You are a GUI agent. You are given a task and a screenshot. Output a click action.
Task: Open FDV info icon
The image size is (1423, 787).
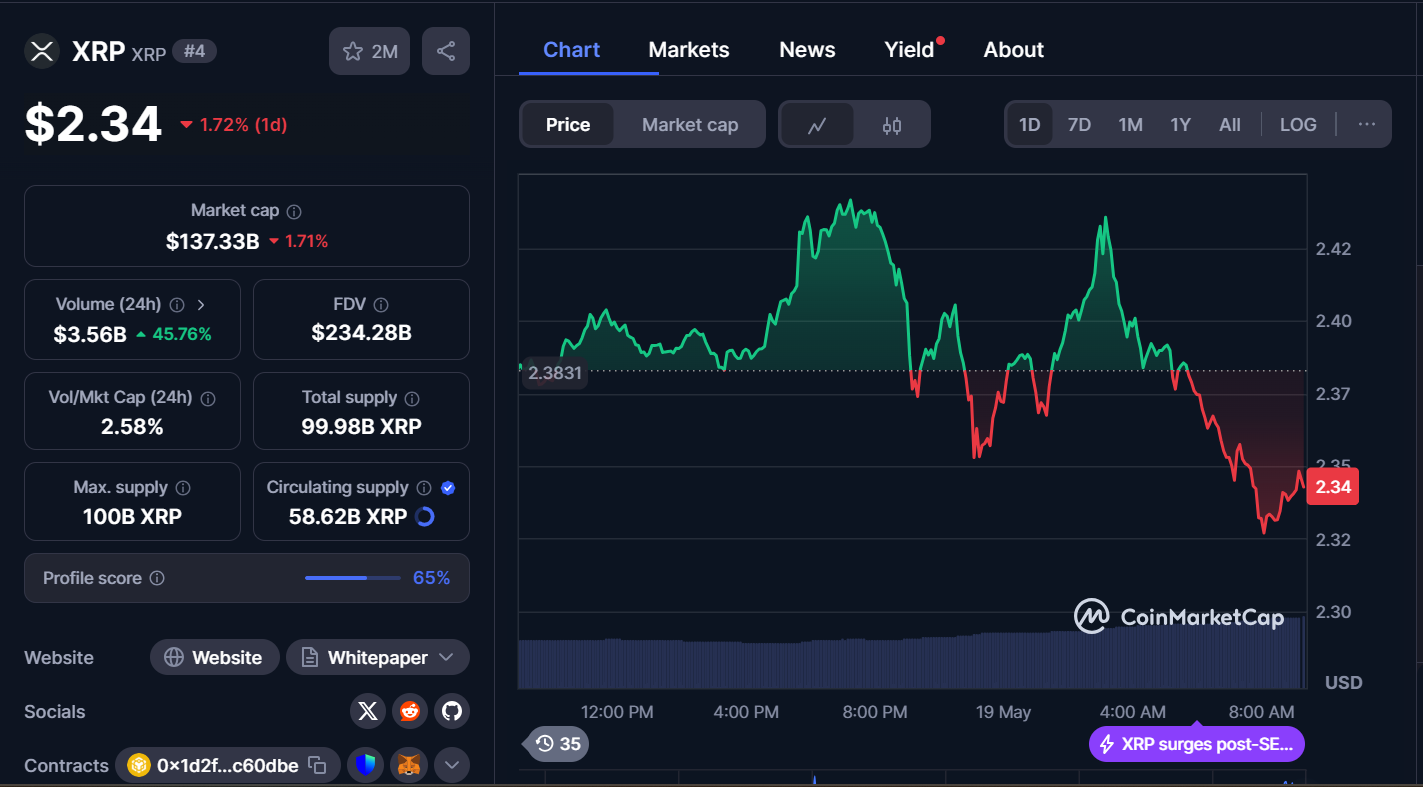(381, 304)
